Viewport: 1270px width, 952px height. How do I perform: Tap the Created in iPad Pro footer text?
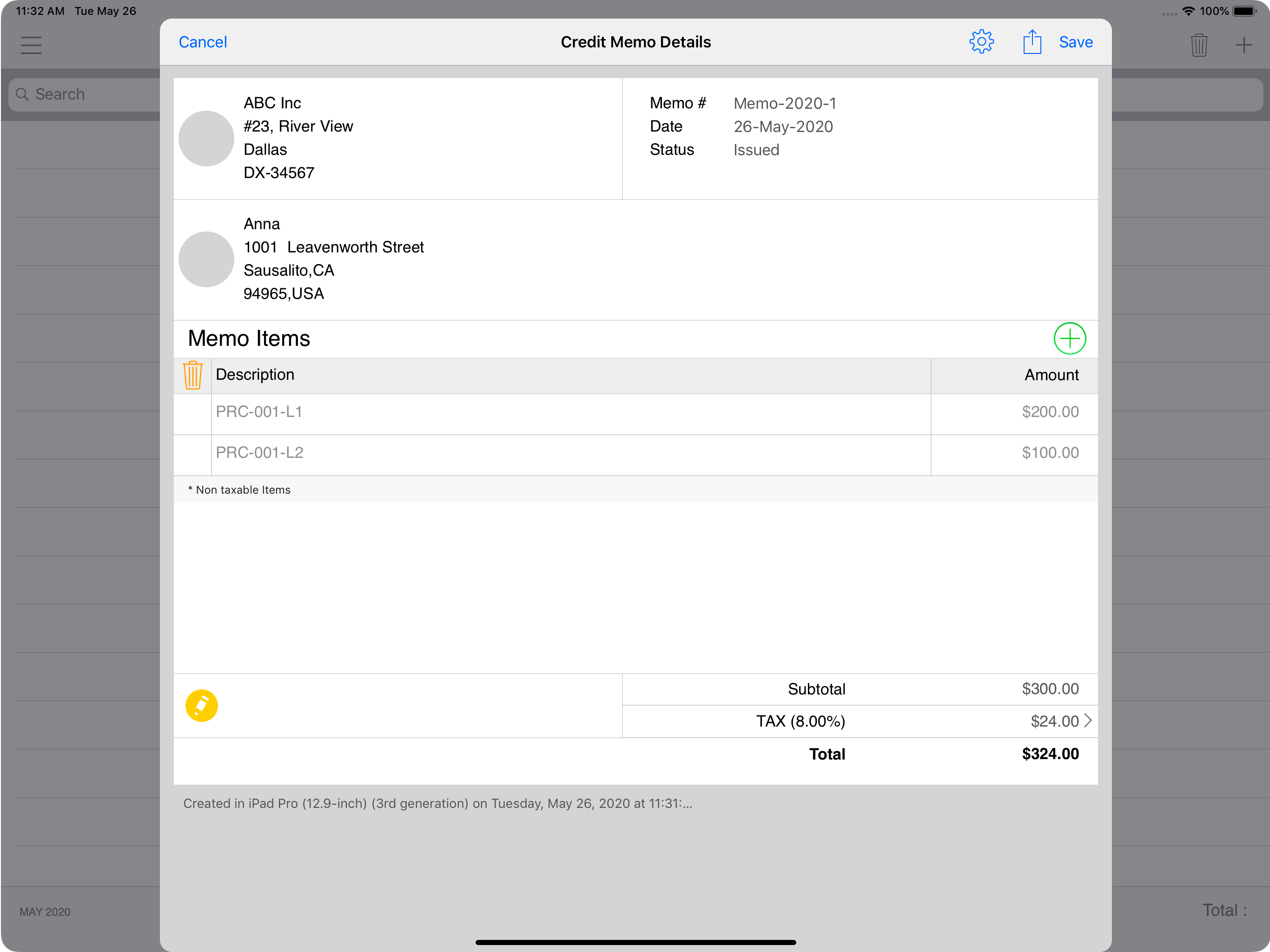[x=437, y=803]
